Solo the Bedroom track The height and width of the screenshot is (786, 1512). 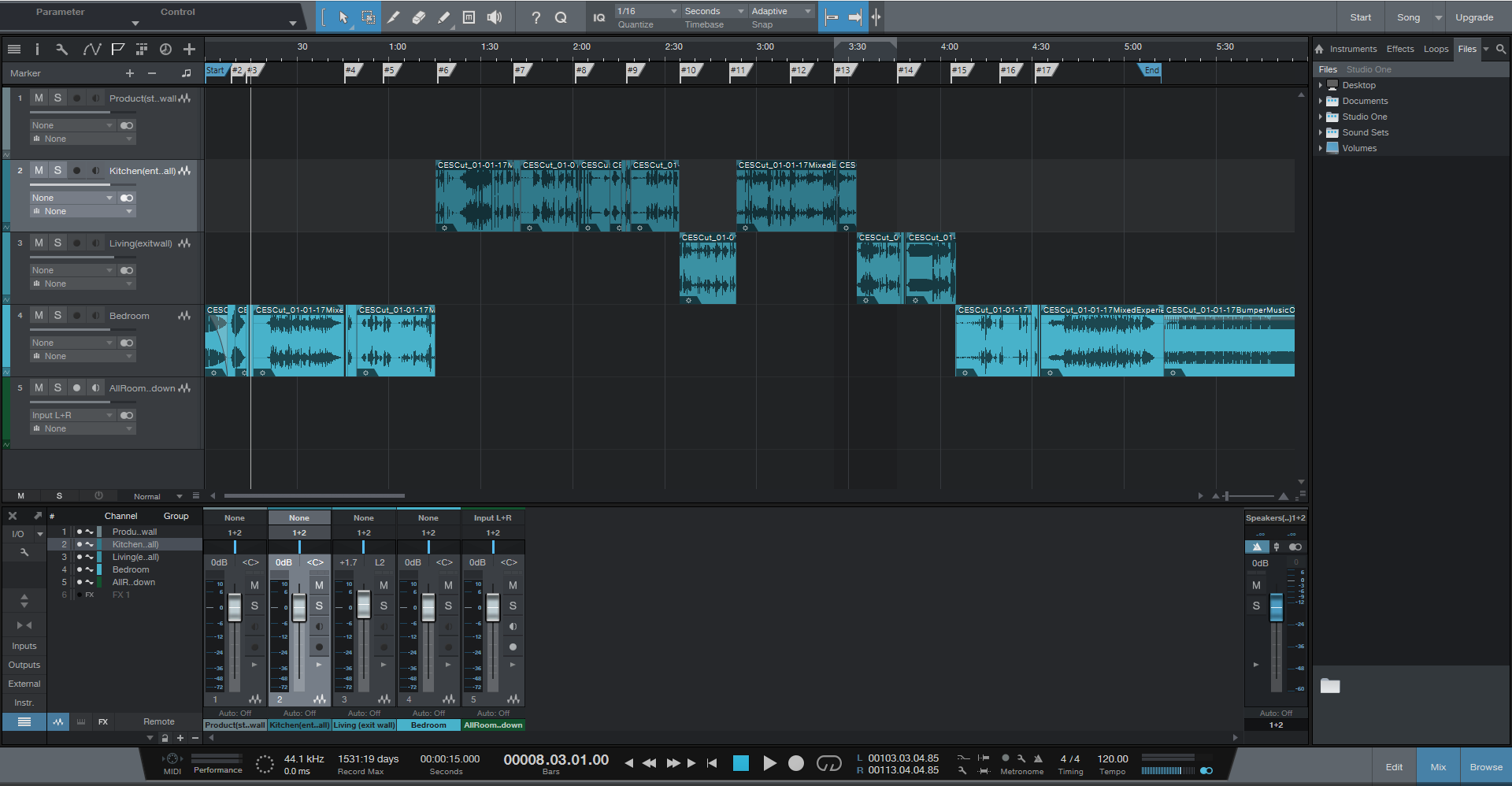click(x=57, y=314)
